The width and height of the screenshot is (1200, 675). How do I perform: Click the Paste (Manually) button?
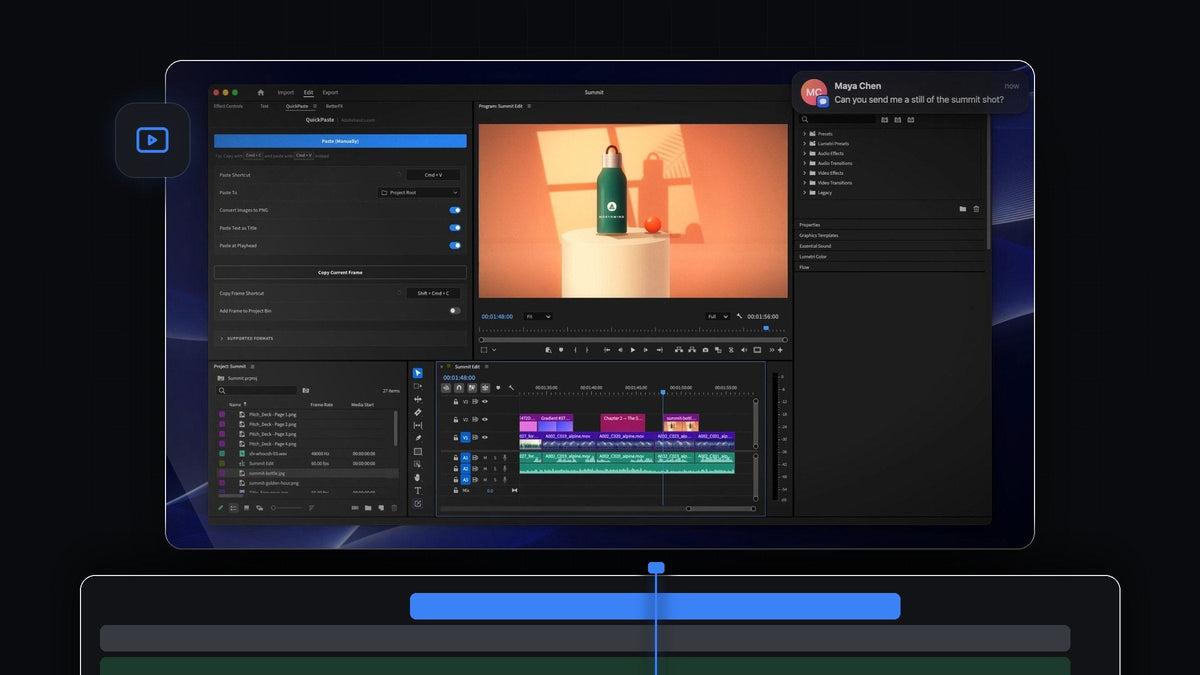pos(340,141)
